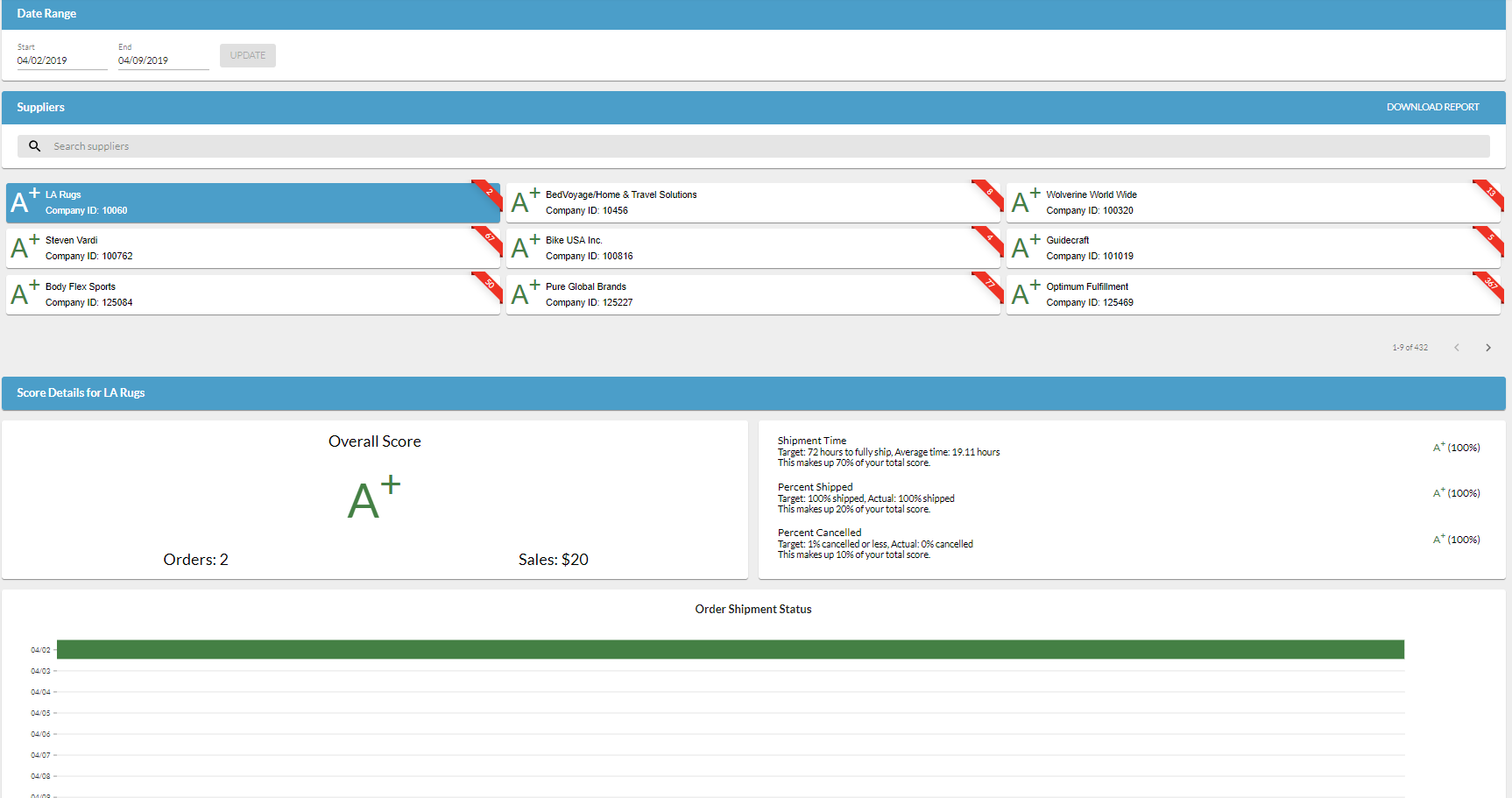Select the Bike USA Inc. supplier name

[x=574, y=240]
